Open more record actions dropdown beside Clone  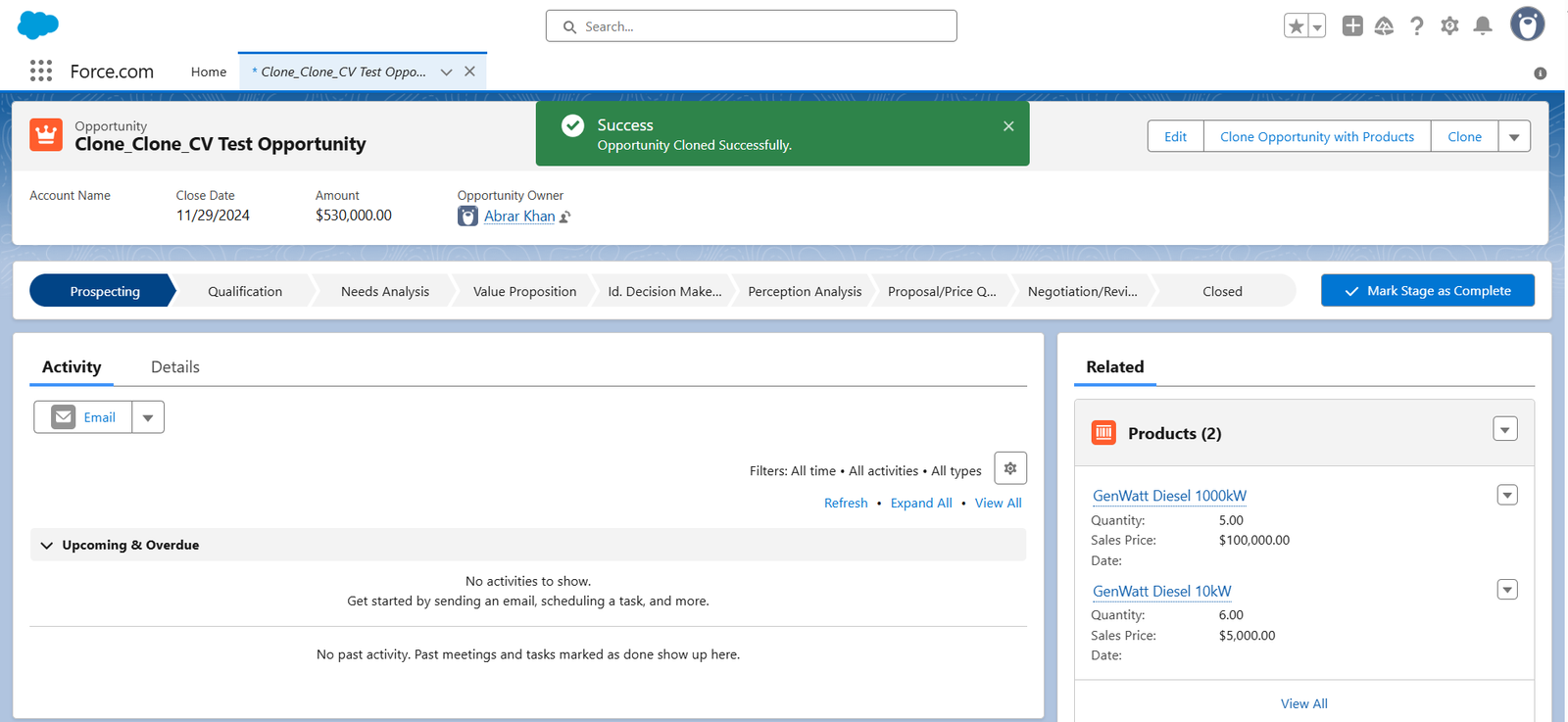pyautogui.click(x=1514, y=136)
